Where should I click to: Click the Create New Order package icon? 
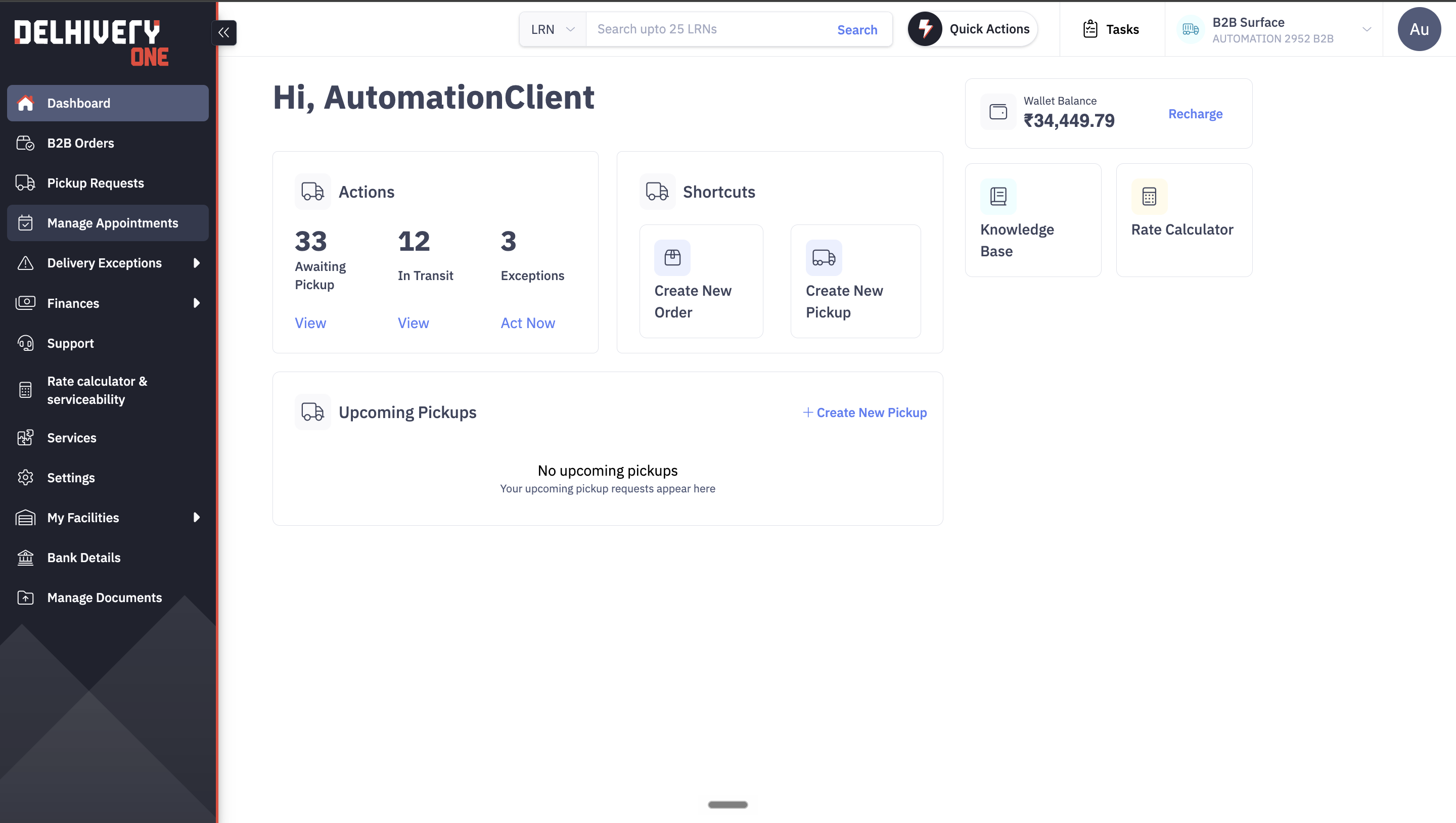672,258
